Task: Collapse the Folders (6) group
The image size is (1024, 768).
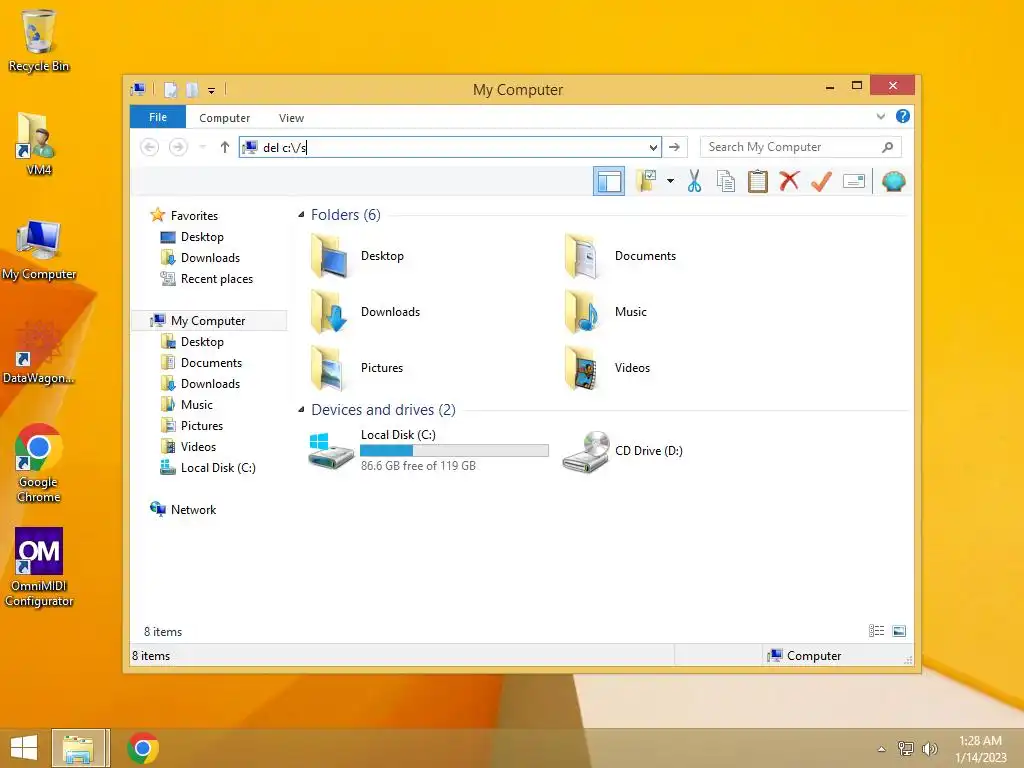Action: [301, 215]
